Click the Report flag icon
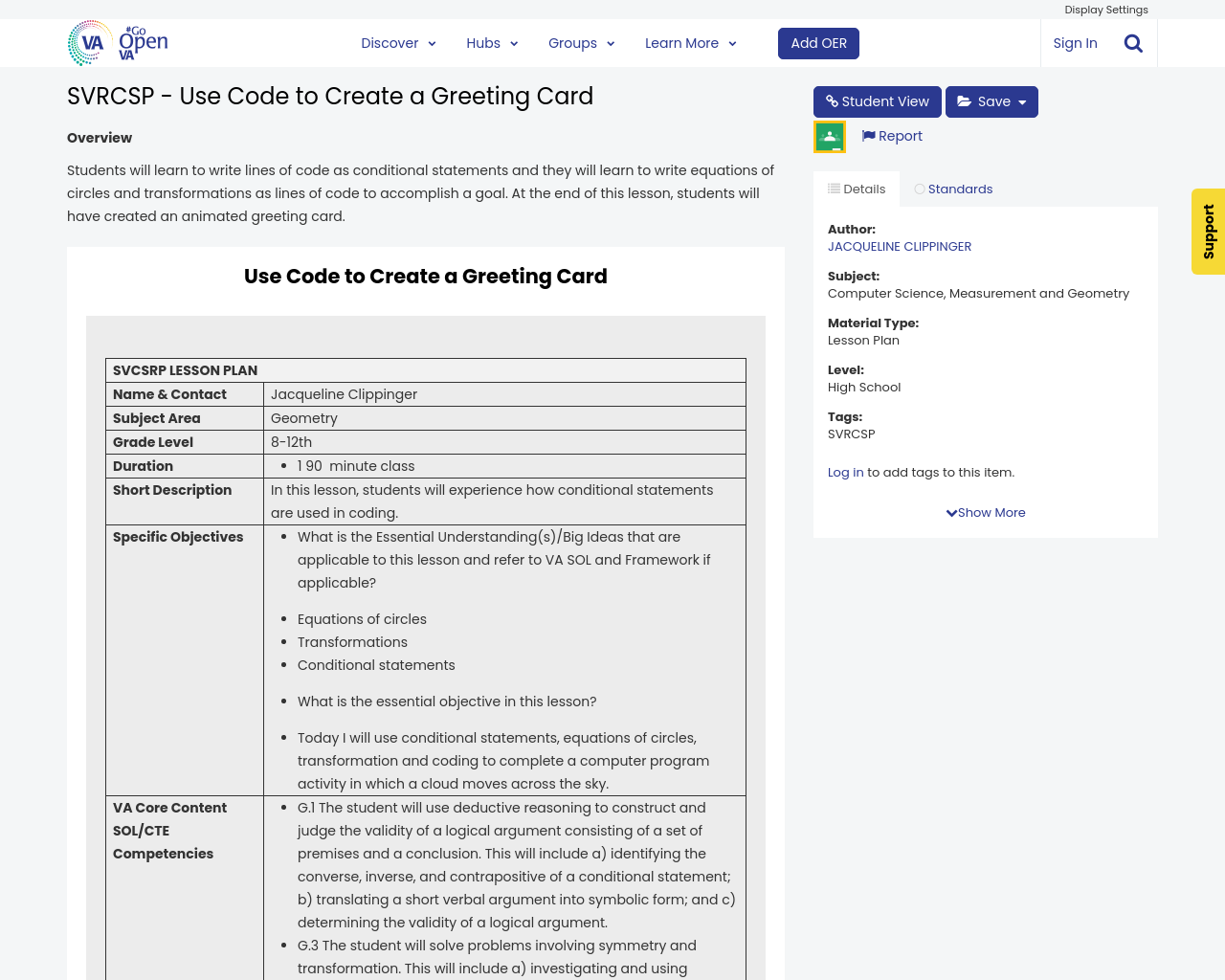1225x980 pixels. click(868, 136)
